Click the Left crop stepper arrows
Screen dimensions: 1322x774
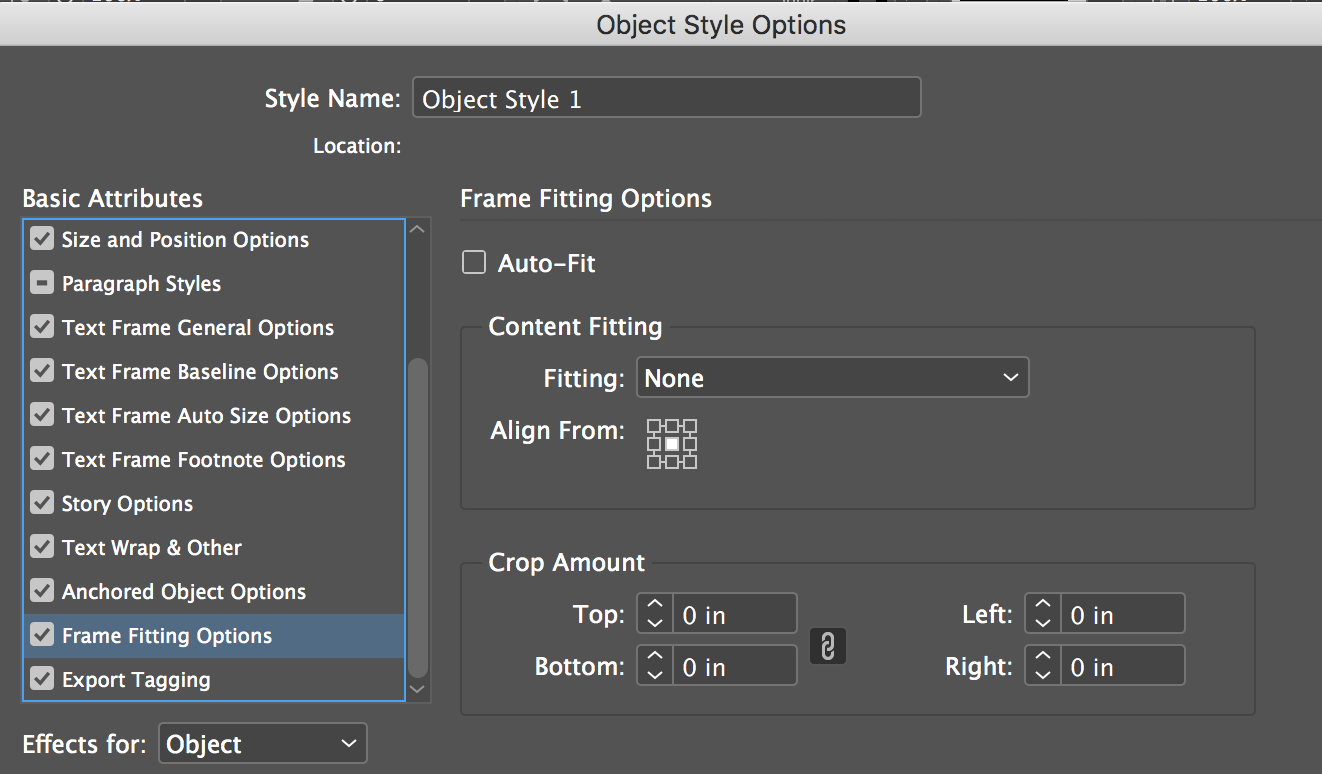(x=1043, y=614)
